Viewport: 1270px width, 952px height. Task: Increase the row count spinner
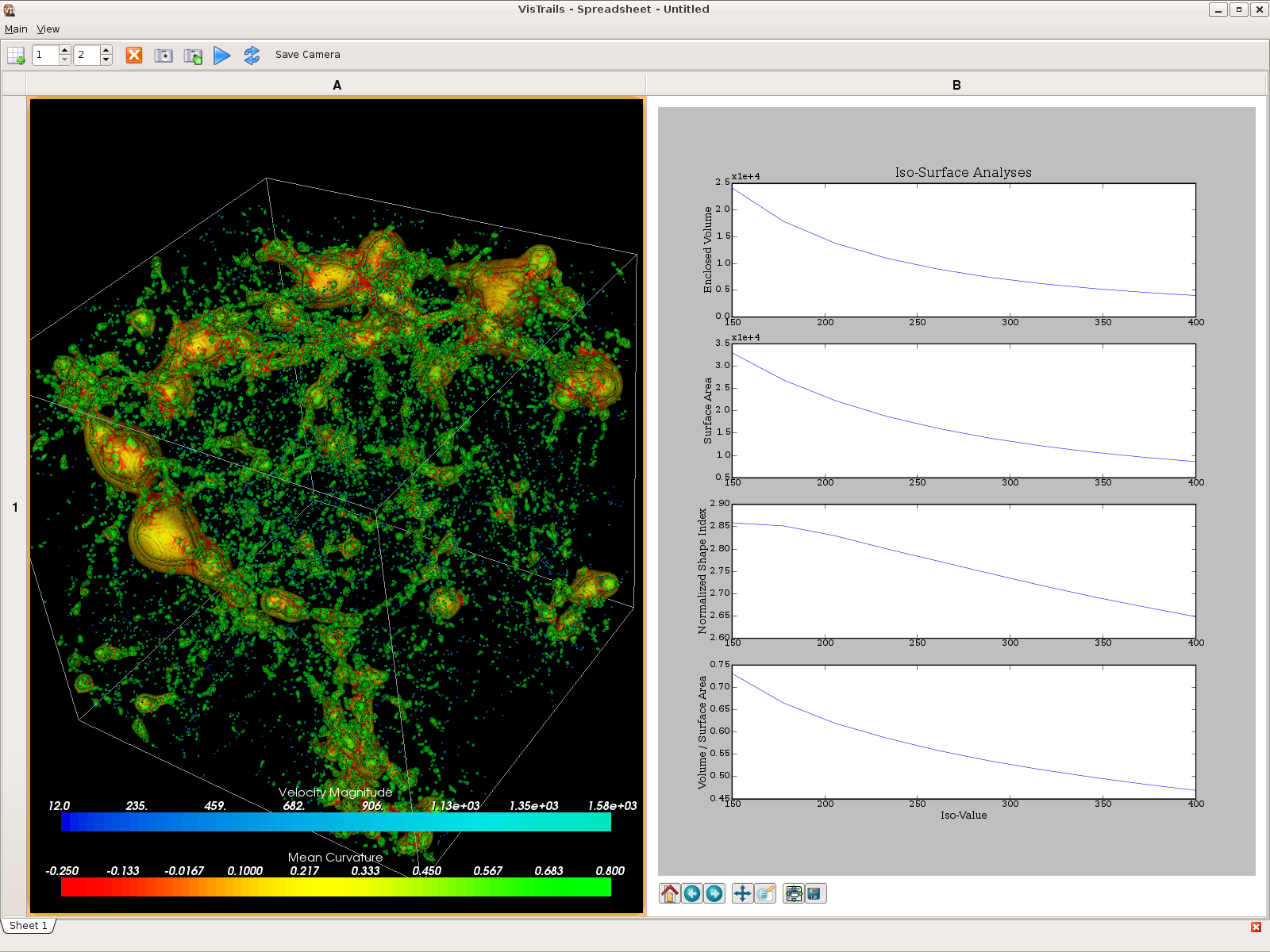65,50
